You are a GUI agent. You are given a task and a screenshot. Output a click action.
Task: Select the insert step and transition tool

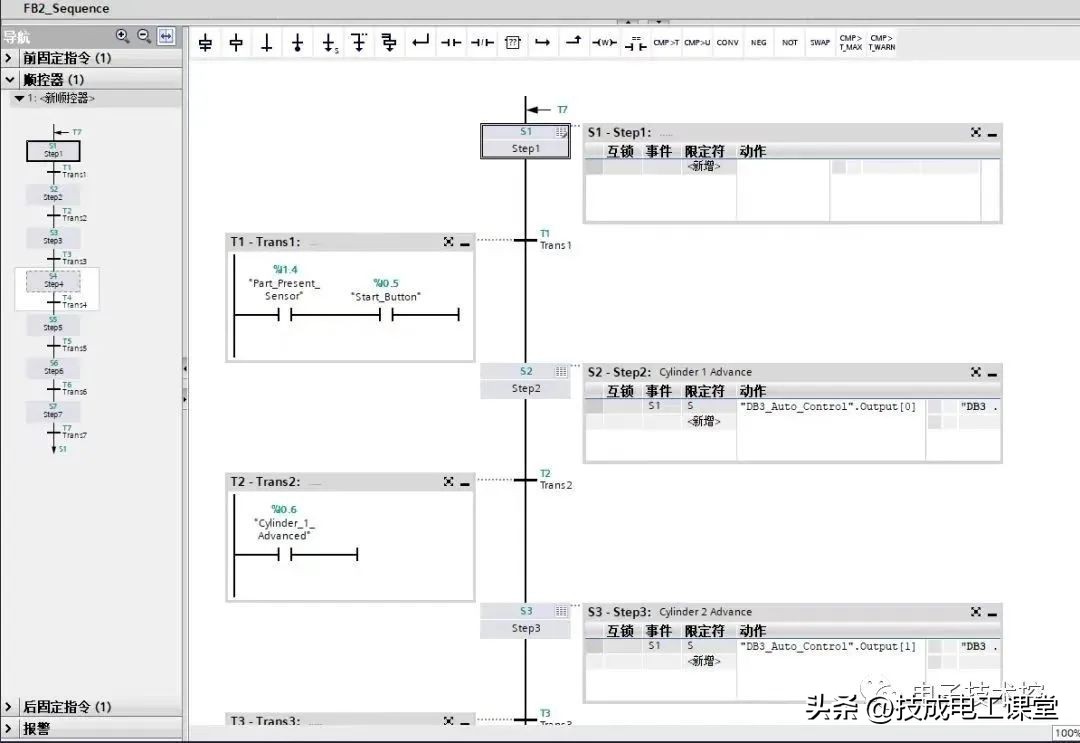click(x=205, y=42)
